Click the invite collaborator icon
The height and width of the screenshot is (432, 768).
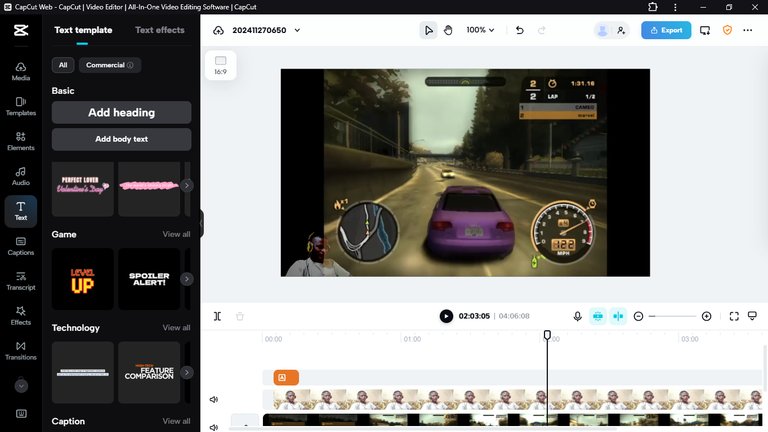click(x=621, y=30)
